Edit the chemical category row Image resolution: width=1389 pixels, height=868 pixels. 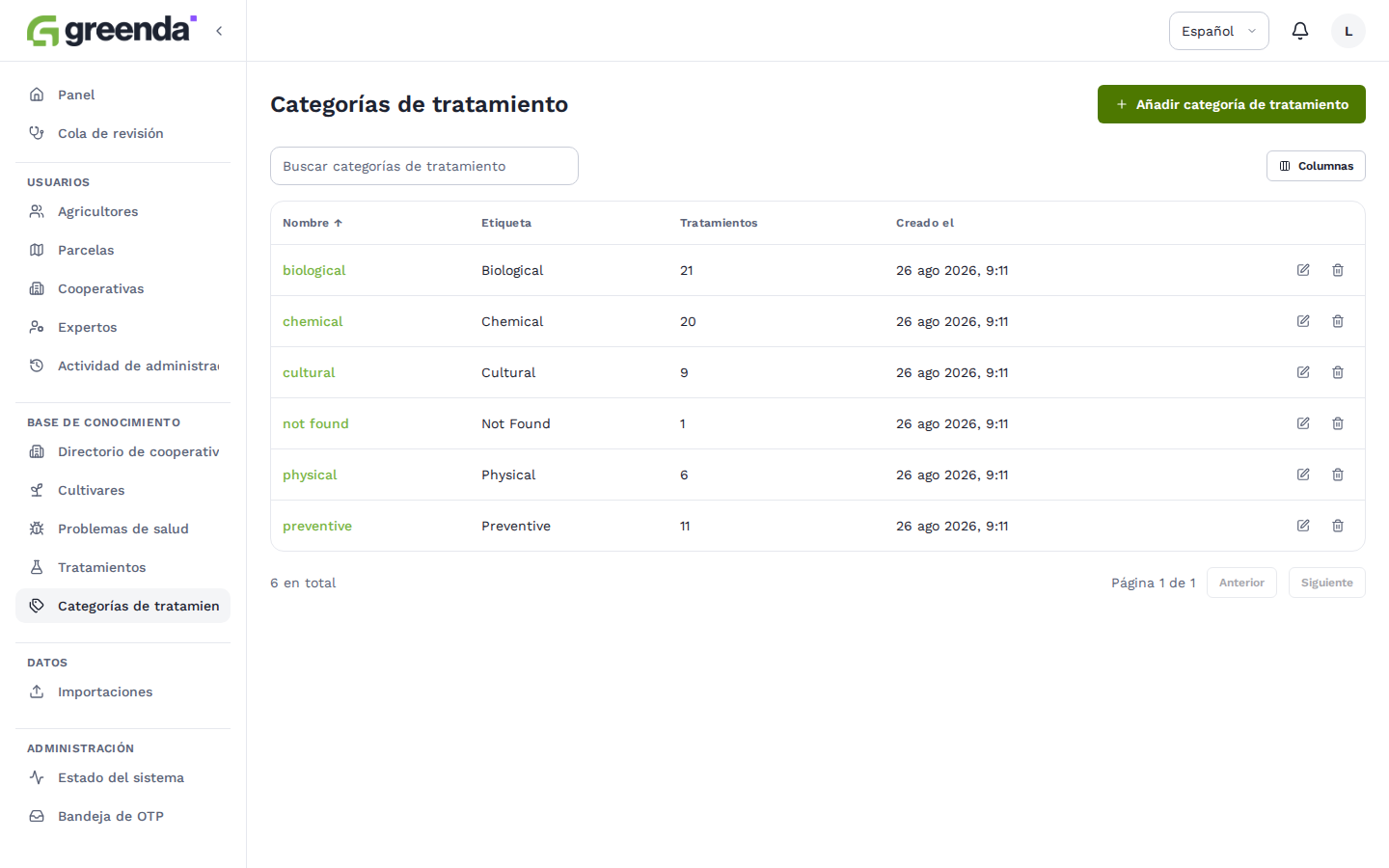pyautogui.click(x=1303, y=321)
